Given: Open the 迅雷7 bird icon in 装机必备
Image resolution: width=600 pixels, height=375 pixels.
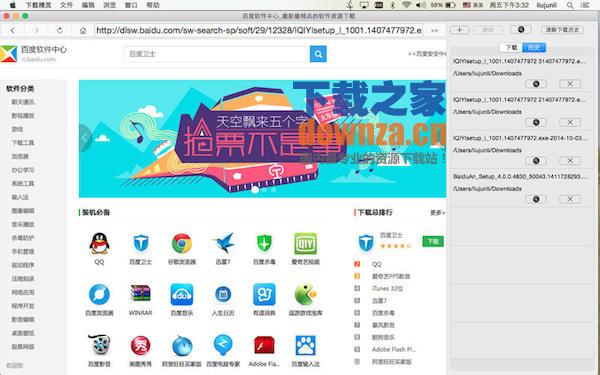Looking at the screenshot, I should (223, 243).
